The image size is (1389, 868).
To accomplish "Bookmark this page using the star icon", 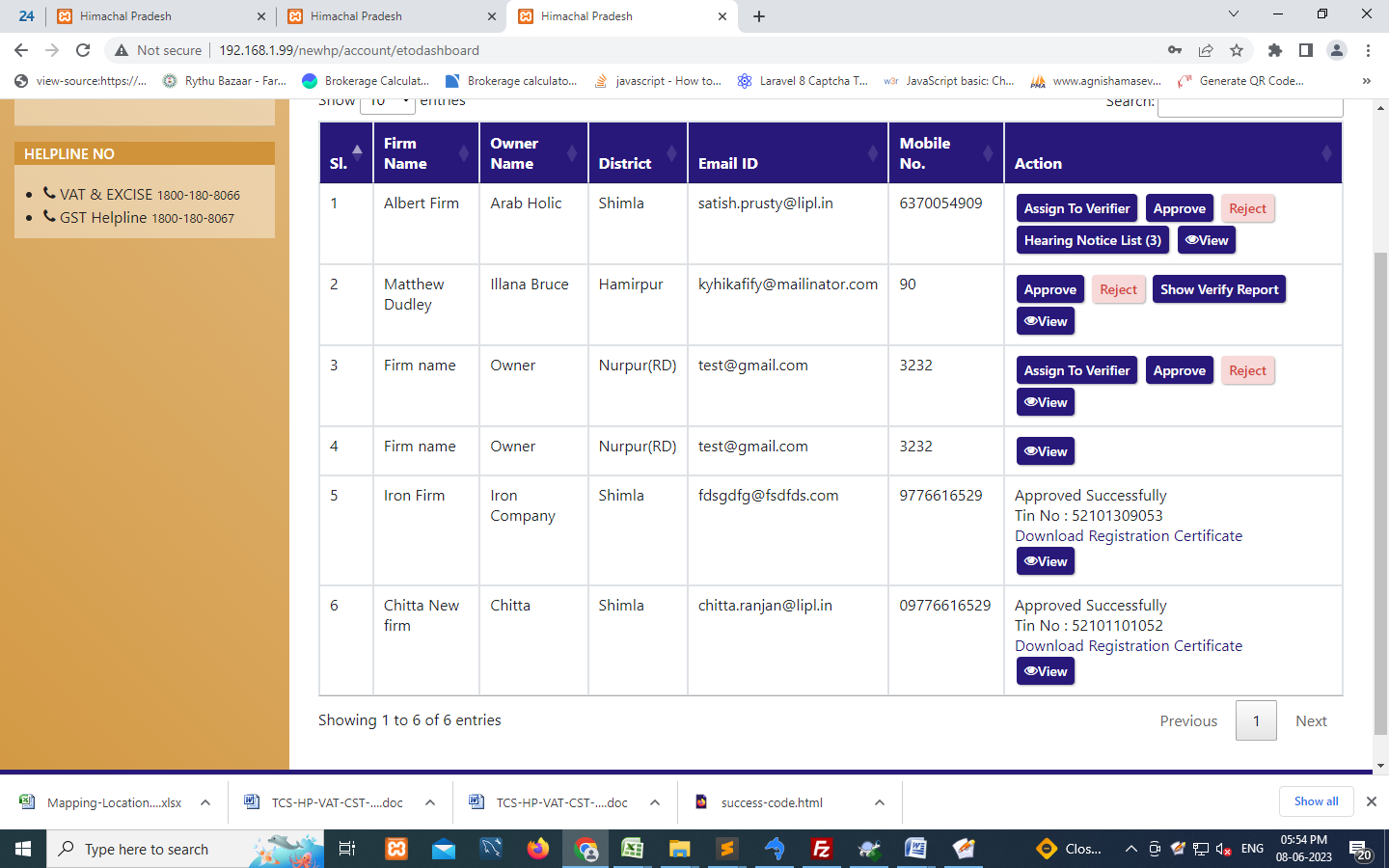I will click(1237, 50).
